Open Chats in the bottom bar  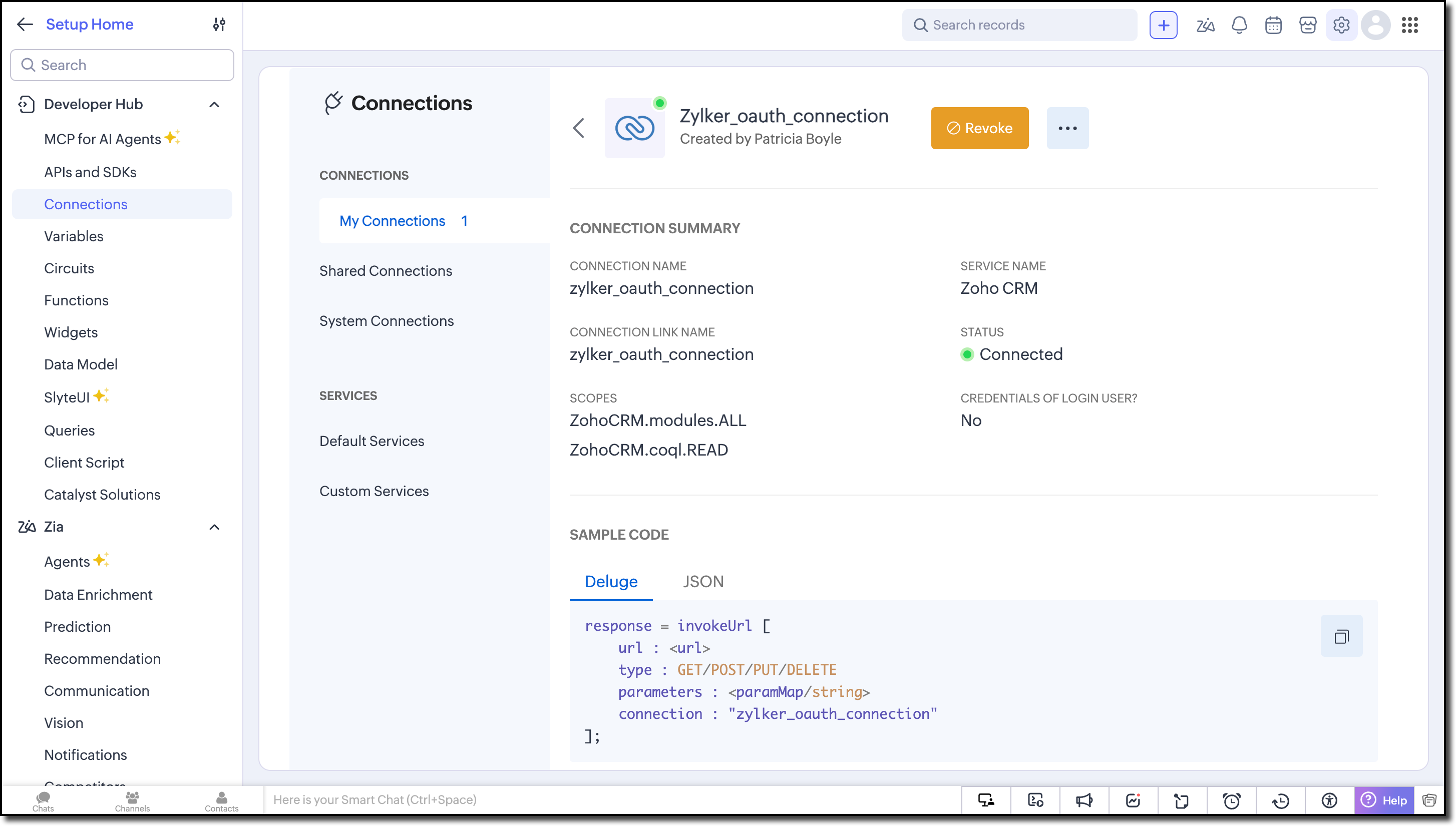43,801
